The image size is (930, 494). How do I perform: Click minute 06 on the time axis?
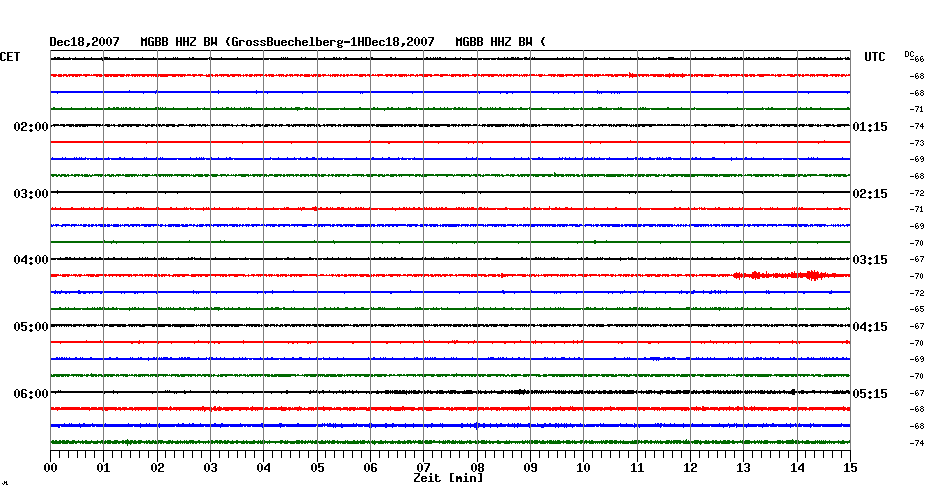click(371, 468)
